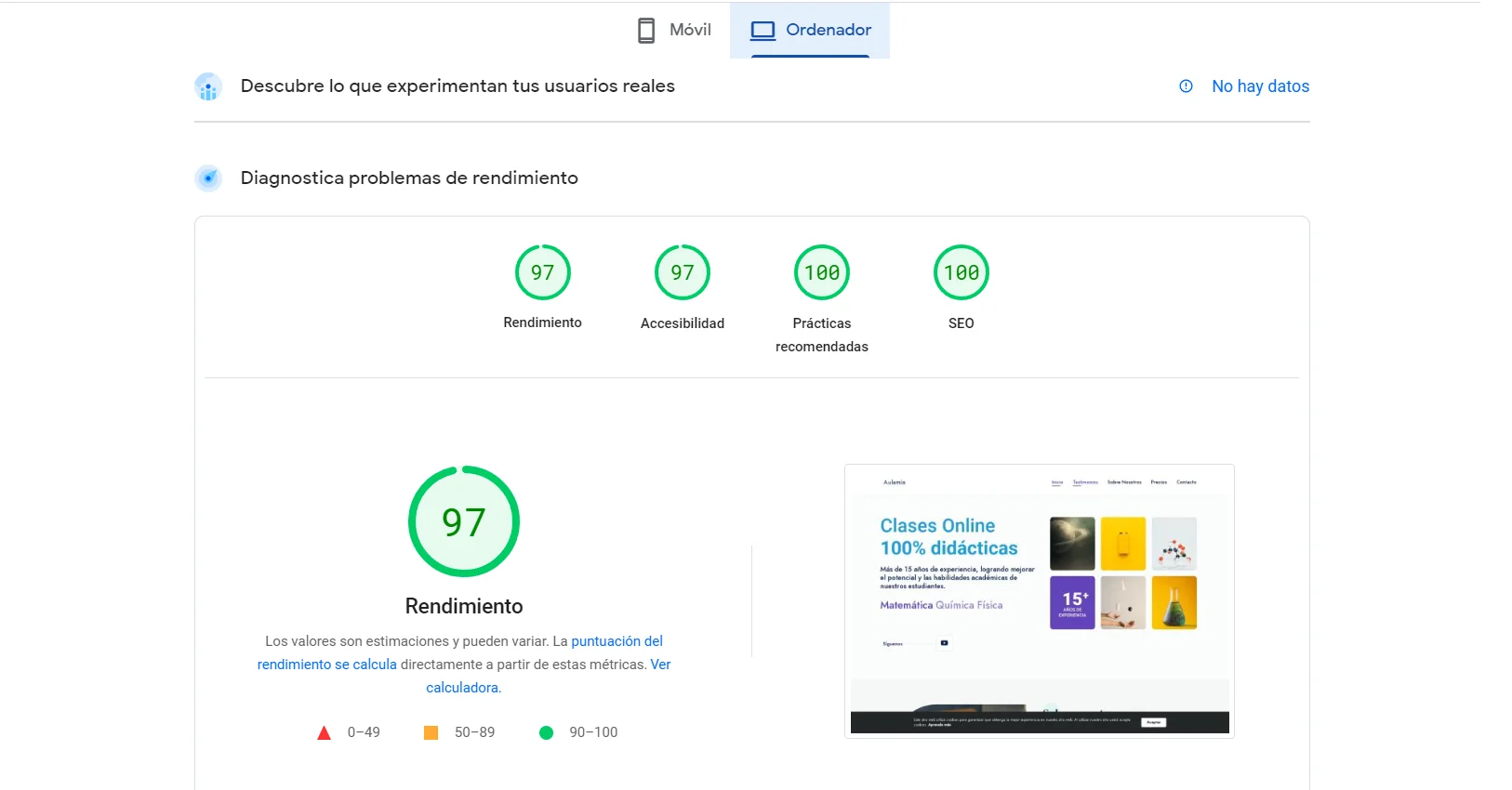Click the large Rendimiento 97 gauge
The height and width of the screenshot is (790, 1512).
(x=464, y=521)
